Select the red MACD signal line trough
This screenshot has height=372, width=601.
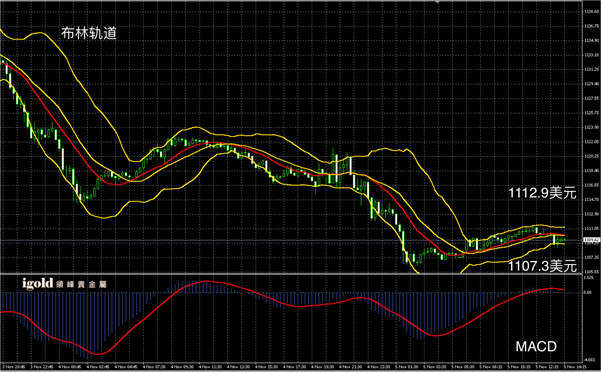pos(98,354)
